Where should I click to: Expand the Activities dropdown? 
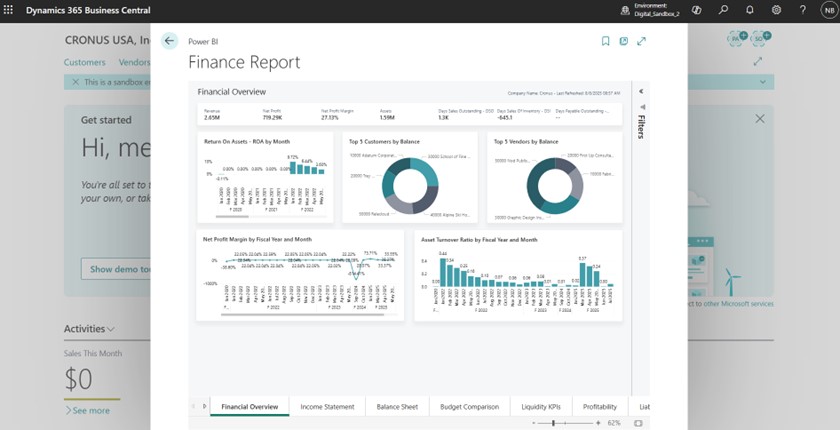(89, 329)
